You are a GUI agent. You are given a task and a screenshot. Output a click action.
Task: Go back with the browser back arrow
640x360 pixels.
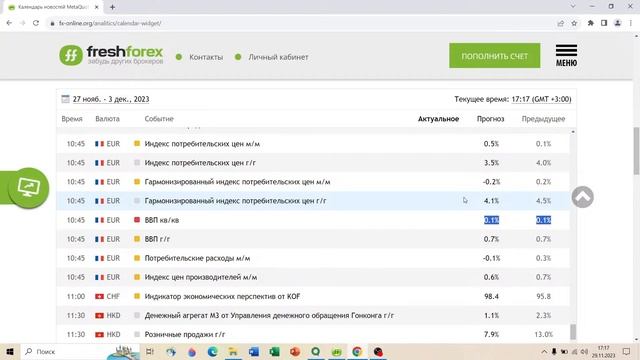[9, 23]
